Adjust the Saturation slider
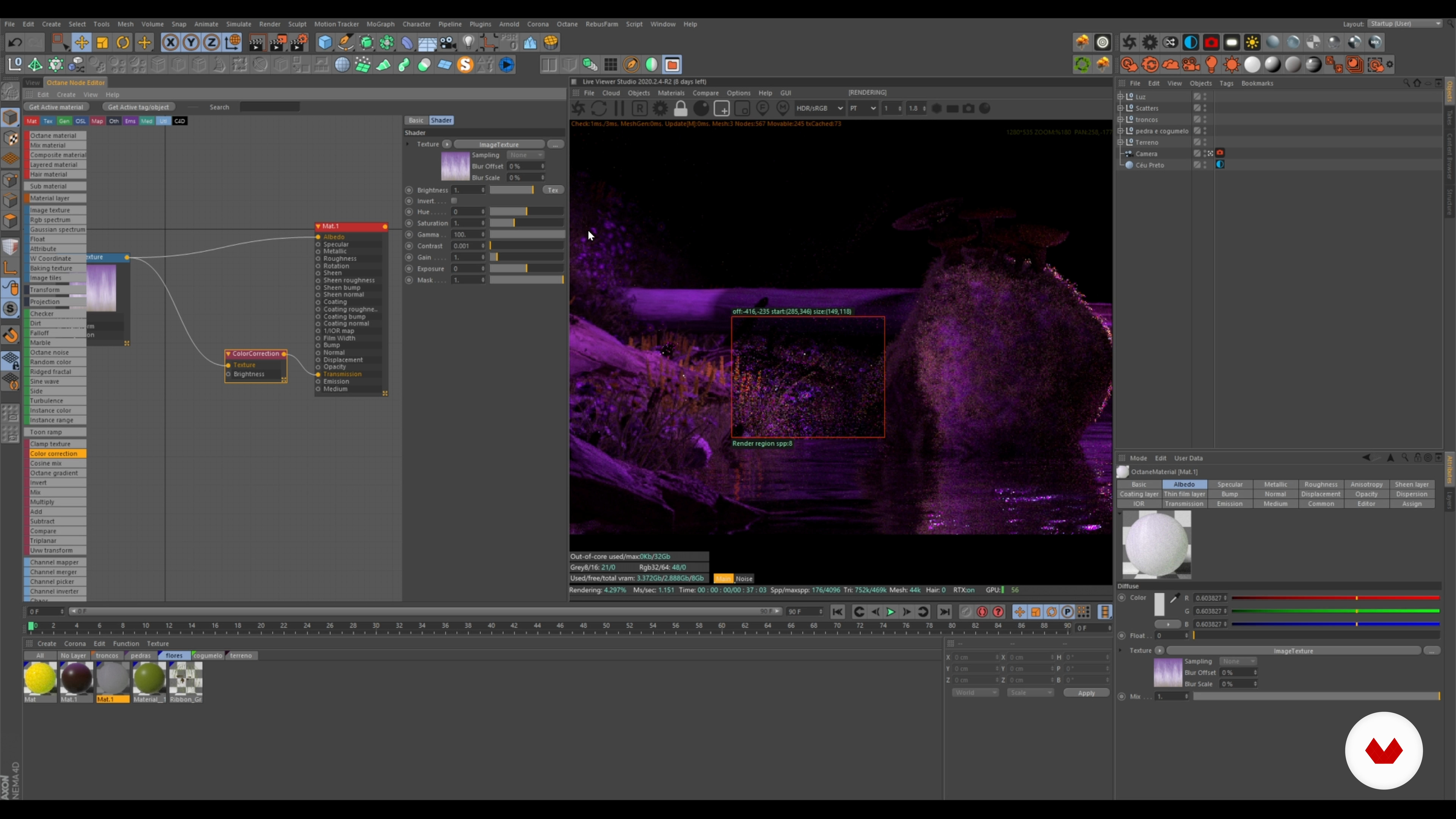1456x819 pixels. click(526, 223)
